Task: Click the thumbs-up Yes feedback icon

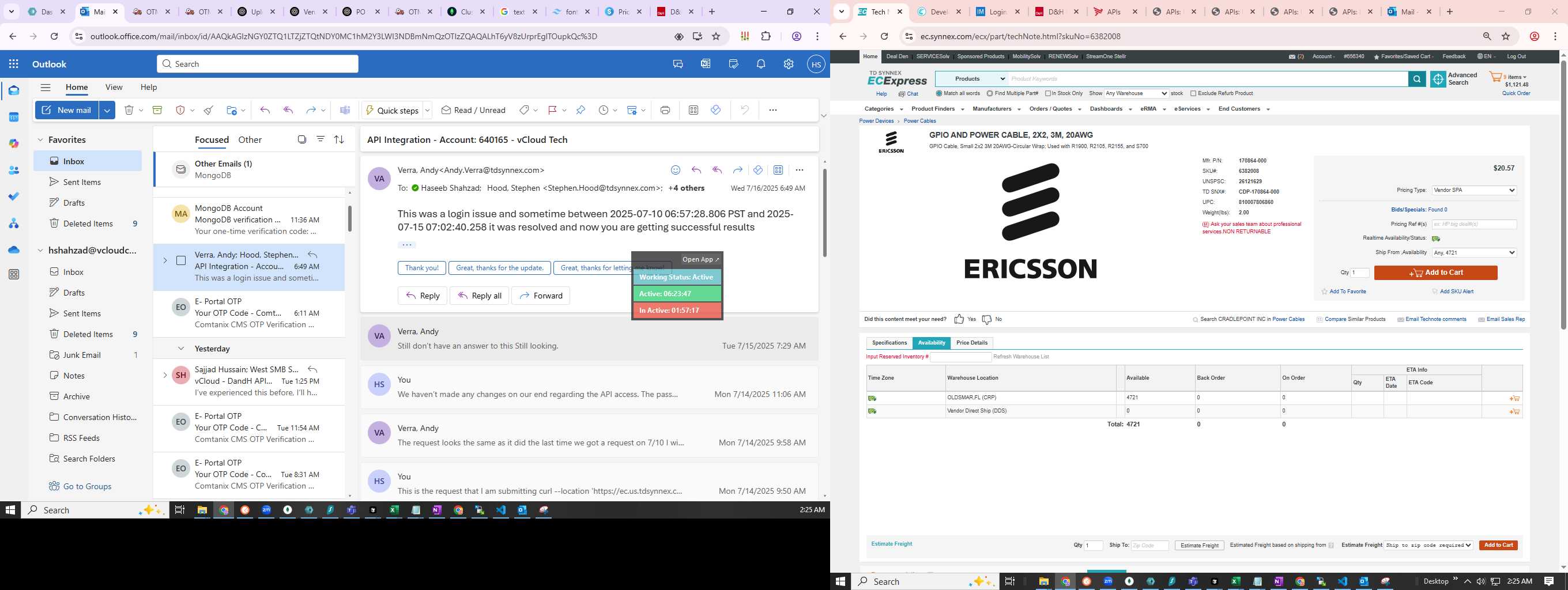Action: pos(959,319)
